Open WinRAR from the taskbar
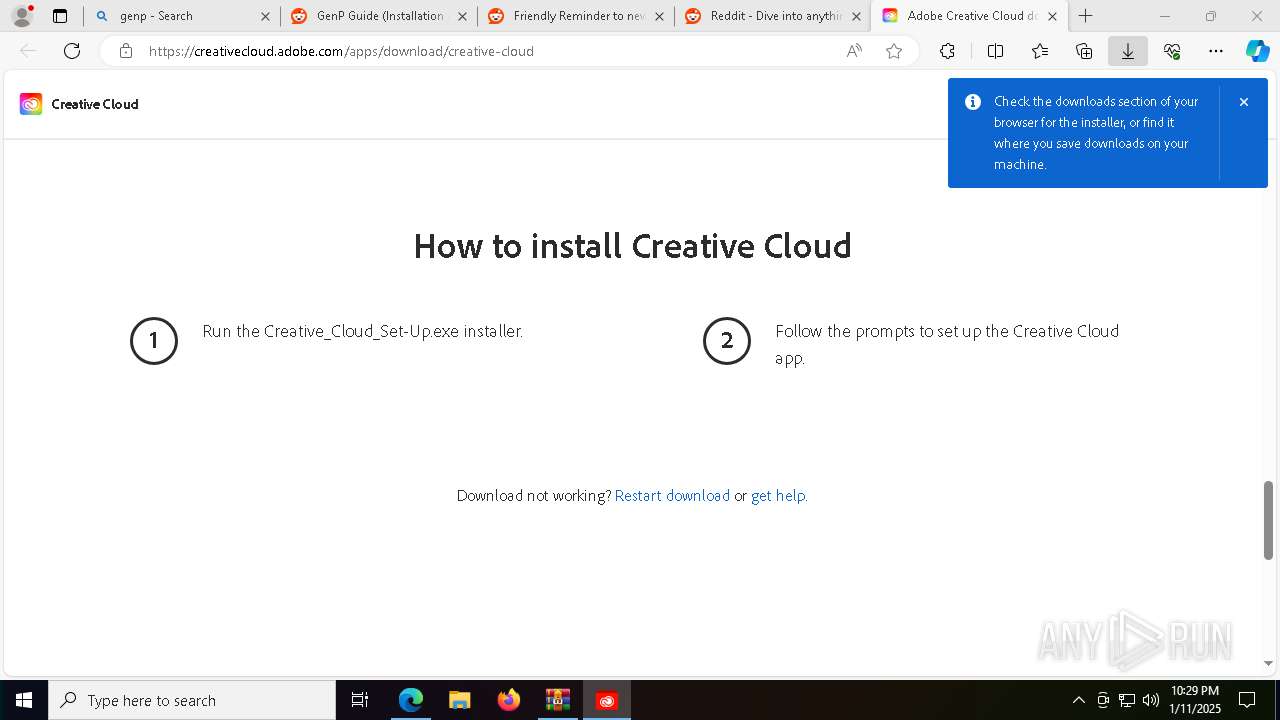1280x720 pixels. [x=558, y=700]
